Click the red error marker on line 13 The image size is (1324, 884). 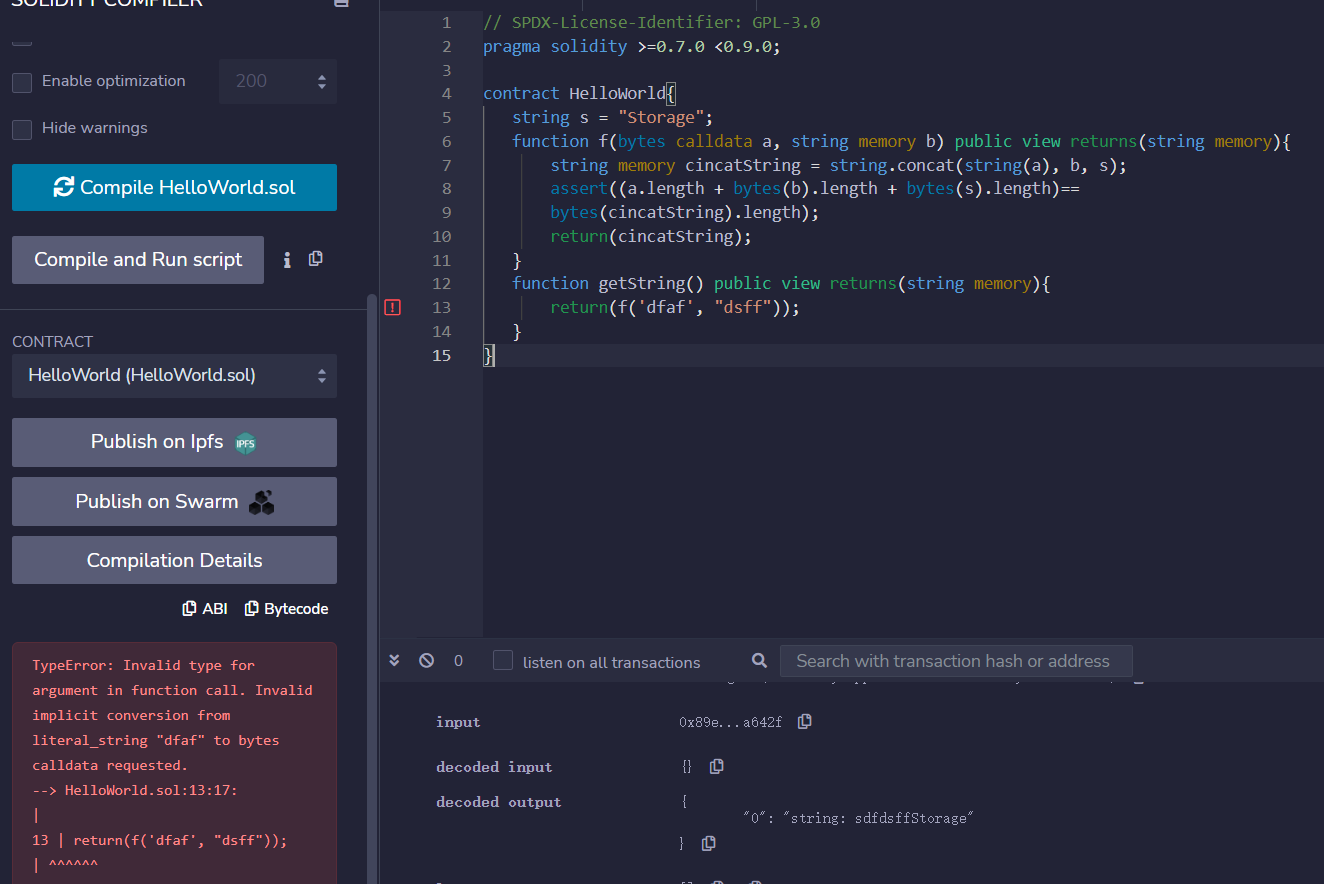pos(392,308)
